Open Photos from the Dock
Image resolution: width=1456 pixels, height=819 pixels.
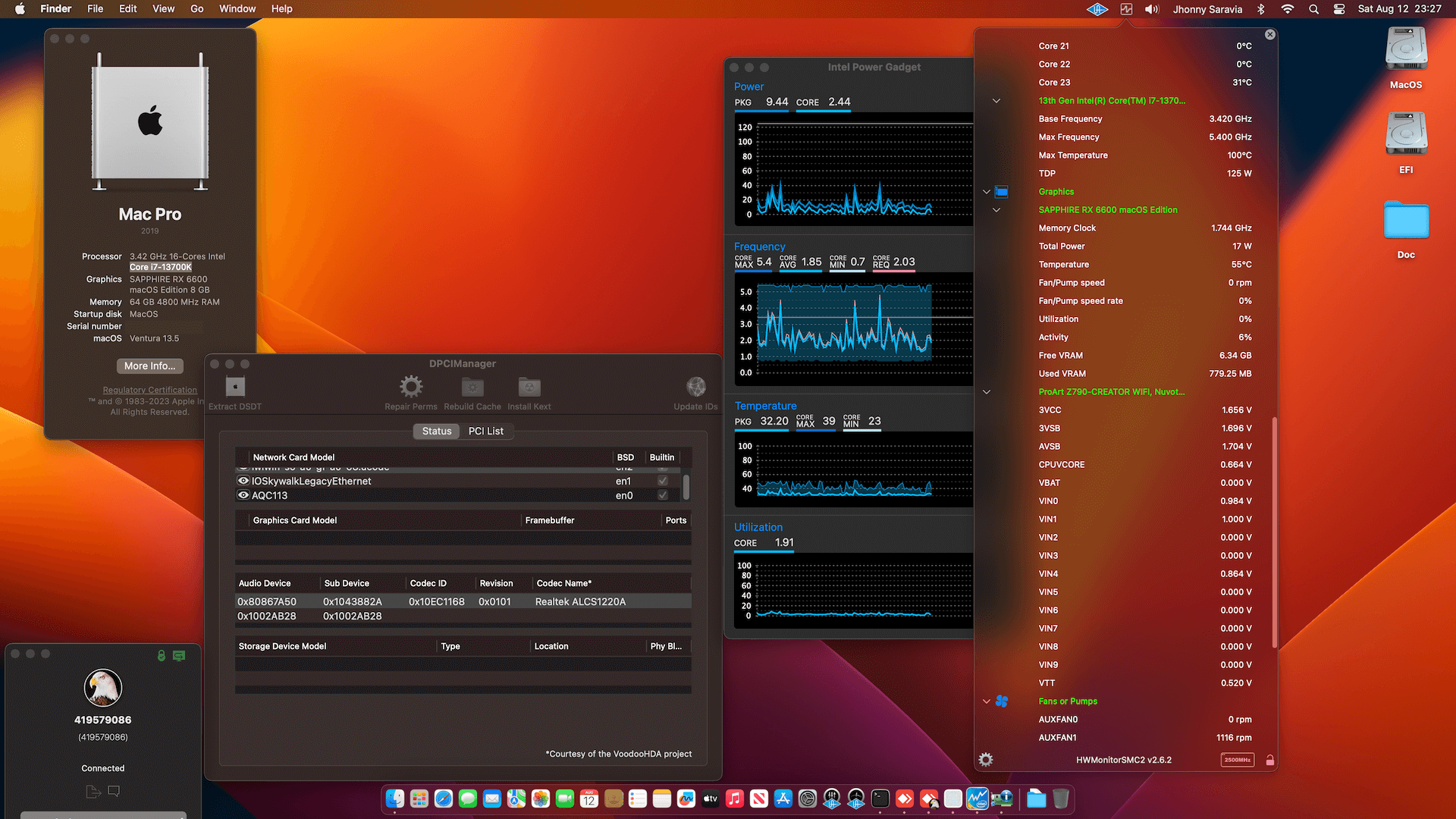(541, 799)
